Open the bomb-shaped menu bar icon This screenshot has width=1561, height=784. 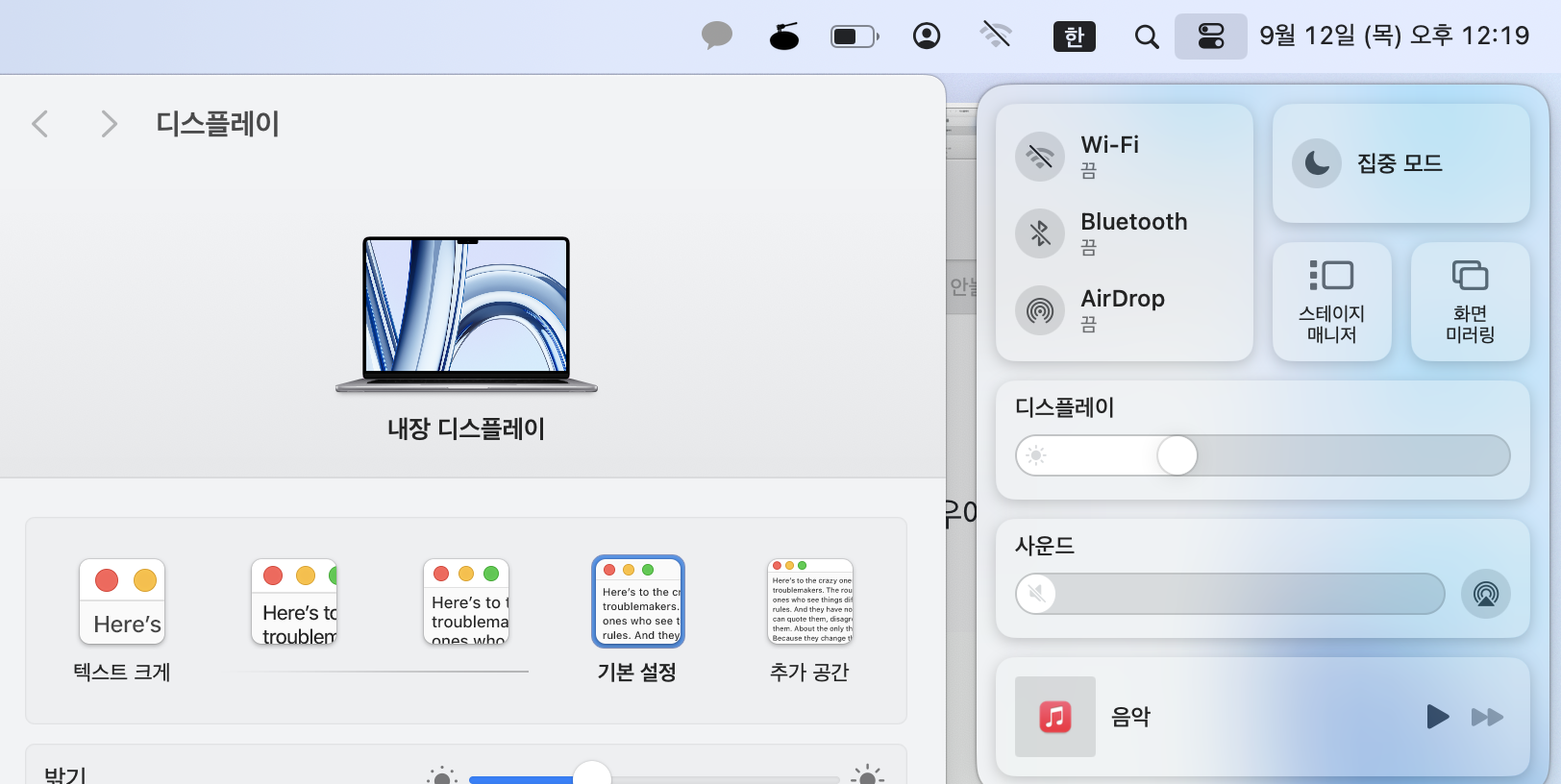[784, 37]
